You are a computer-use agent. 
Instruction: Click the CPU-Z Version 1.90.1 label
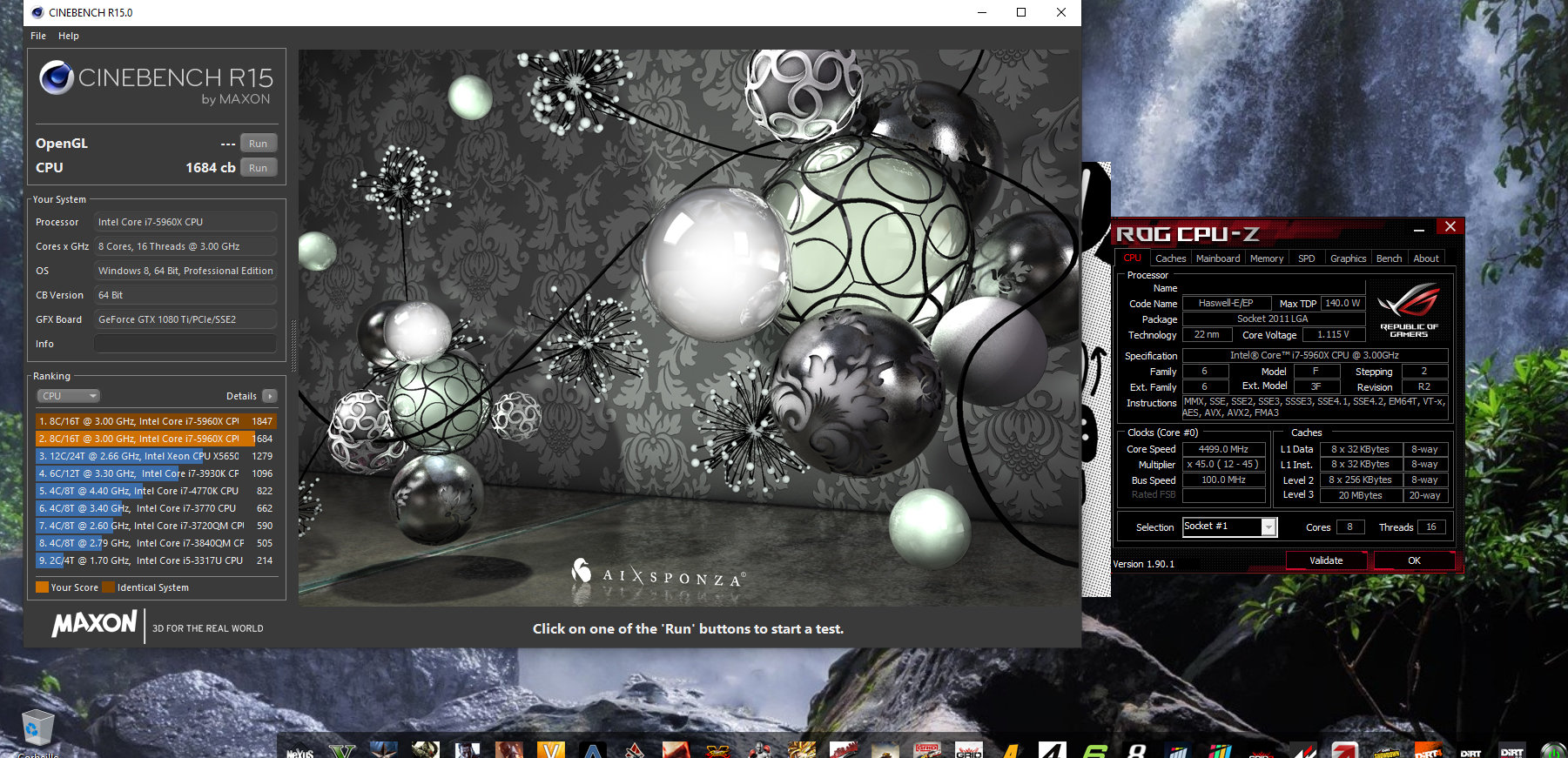coord(1144,564)
